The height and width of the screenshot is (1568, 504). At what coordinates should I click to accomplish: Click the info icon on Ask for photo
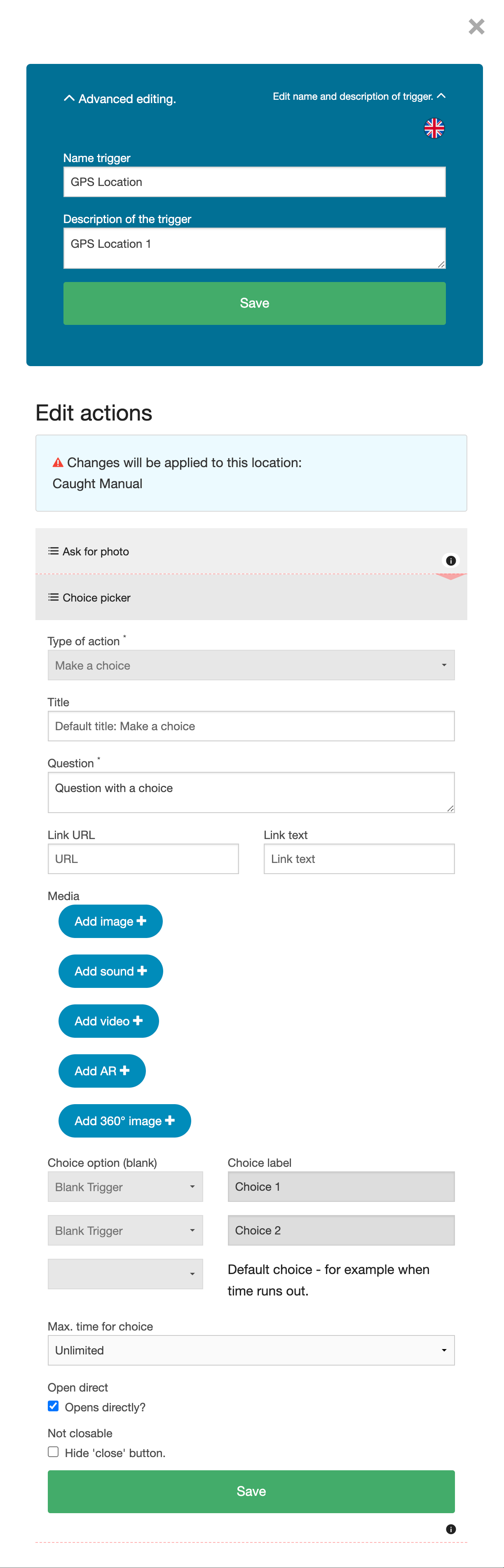click(450, 561)
